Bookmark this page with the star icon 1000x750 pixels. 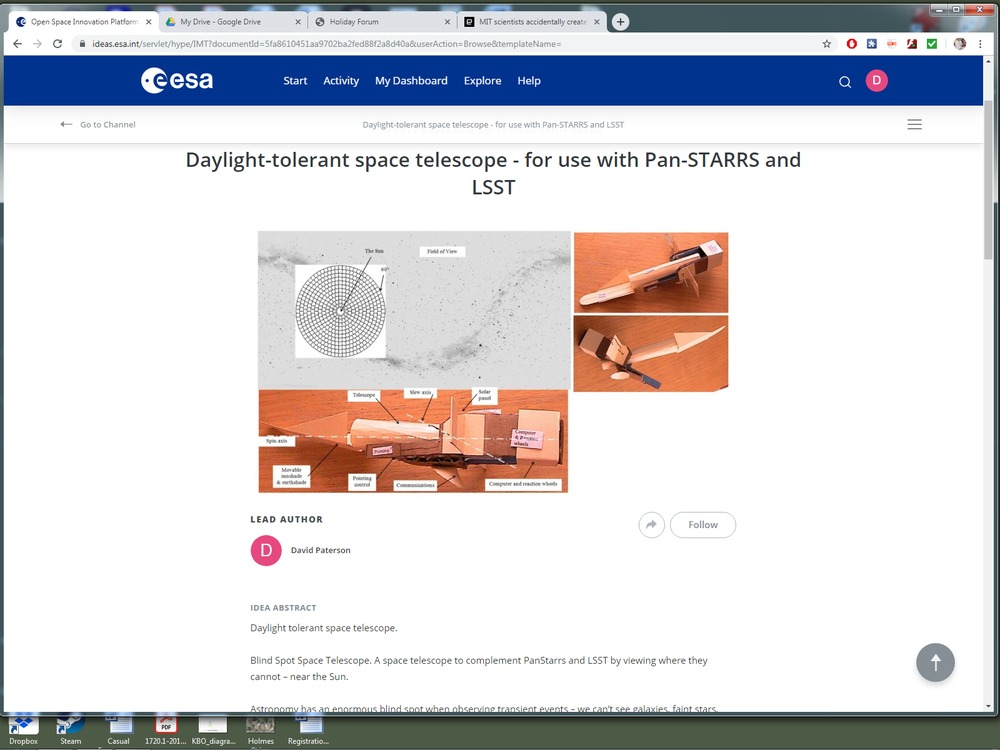pos(827,44)
